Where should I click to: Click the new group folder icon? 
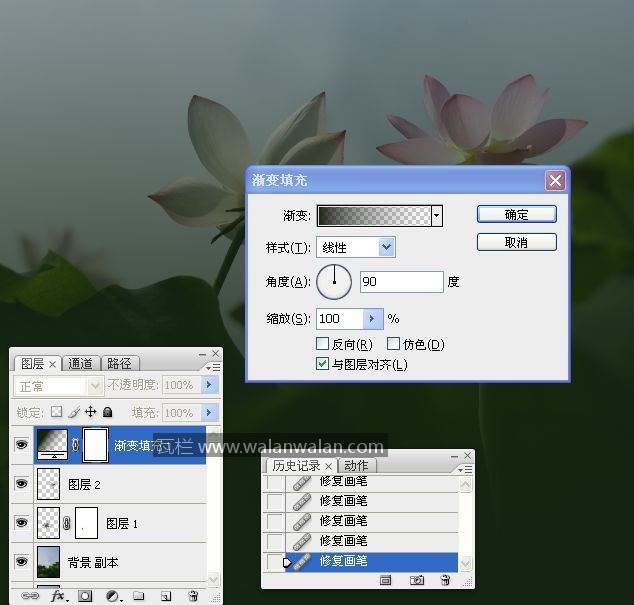tap(139, 596)
